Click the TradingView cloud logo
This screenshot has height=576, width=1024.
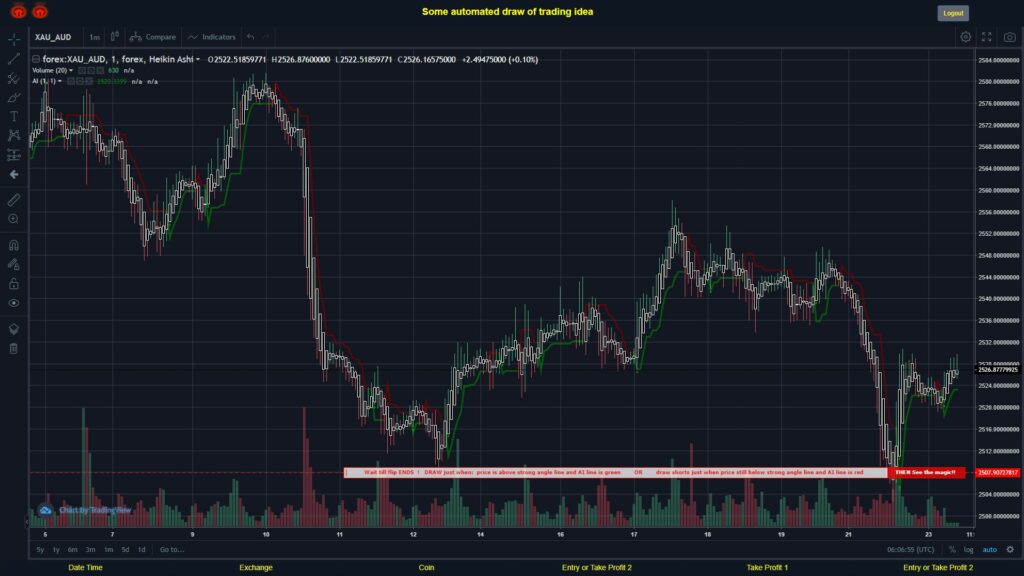45,510
